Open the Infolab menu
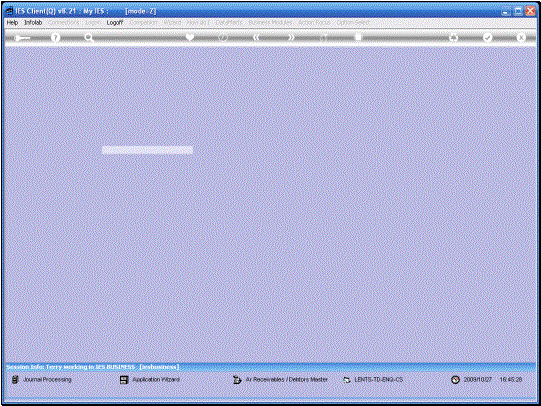 pyautogui.click(x=33, y=22)
